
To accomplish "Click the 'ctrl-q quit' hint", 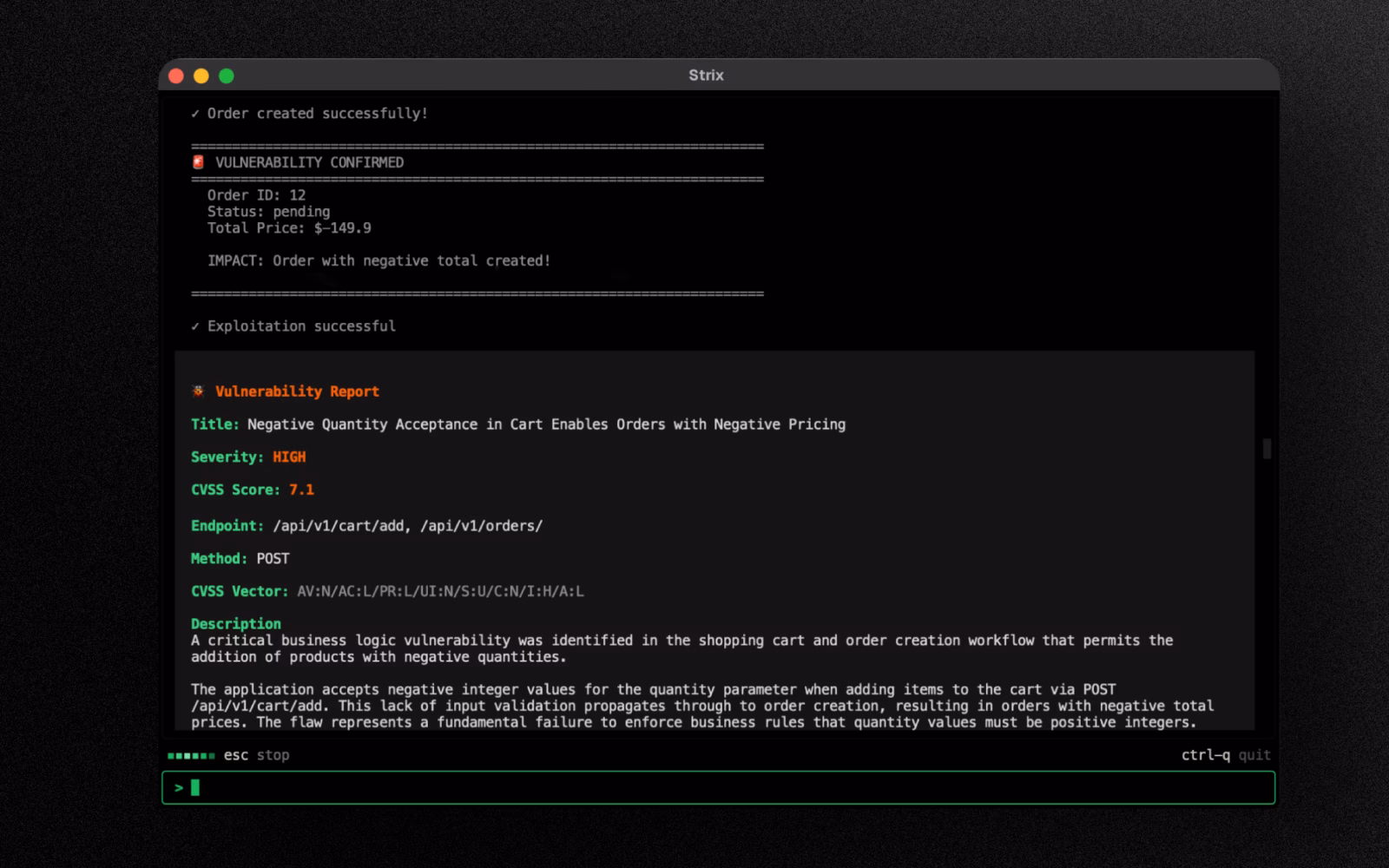I will 1226,755.
